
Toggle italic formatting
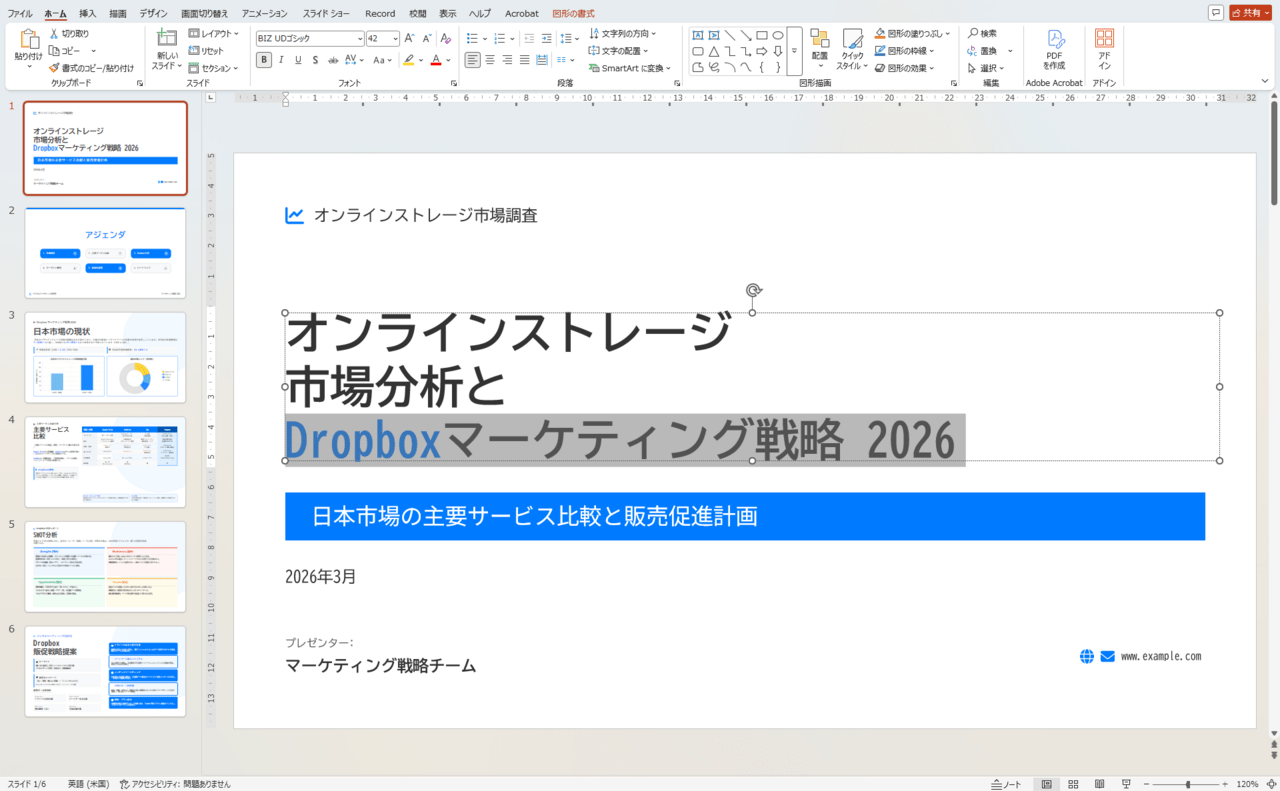pos(281,60)
